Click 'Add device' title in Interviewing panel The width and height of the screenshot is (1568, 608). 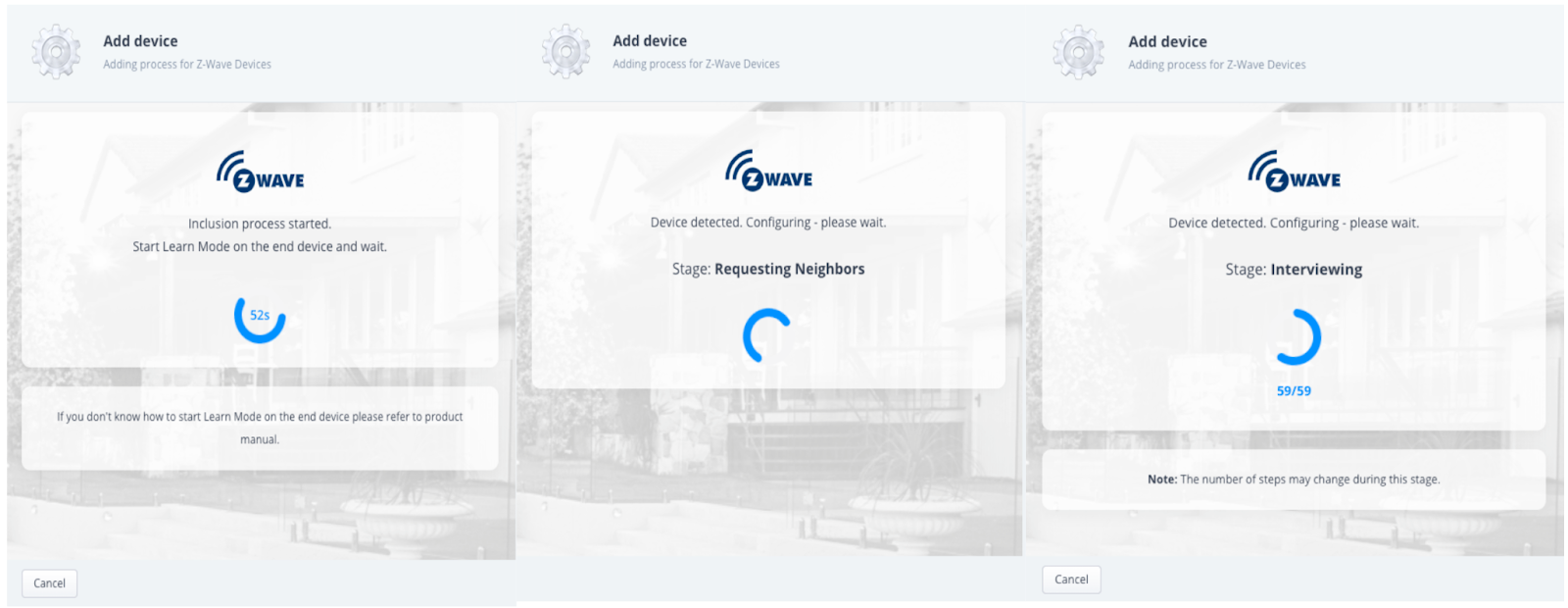coord(1167,42)
